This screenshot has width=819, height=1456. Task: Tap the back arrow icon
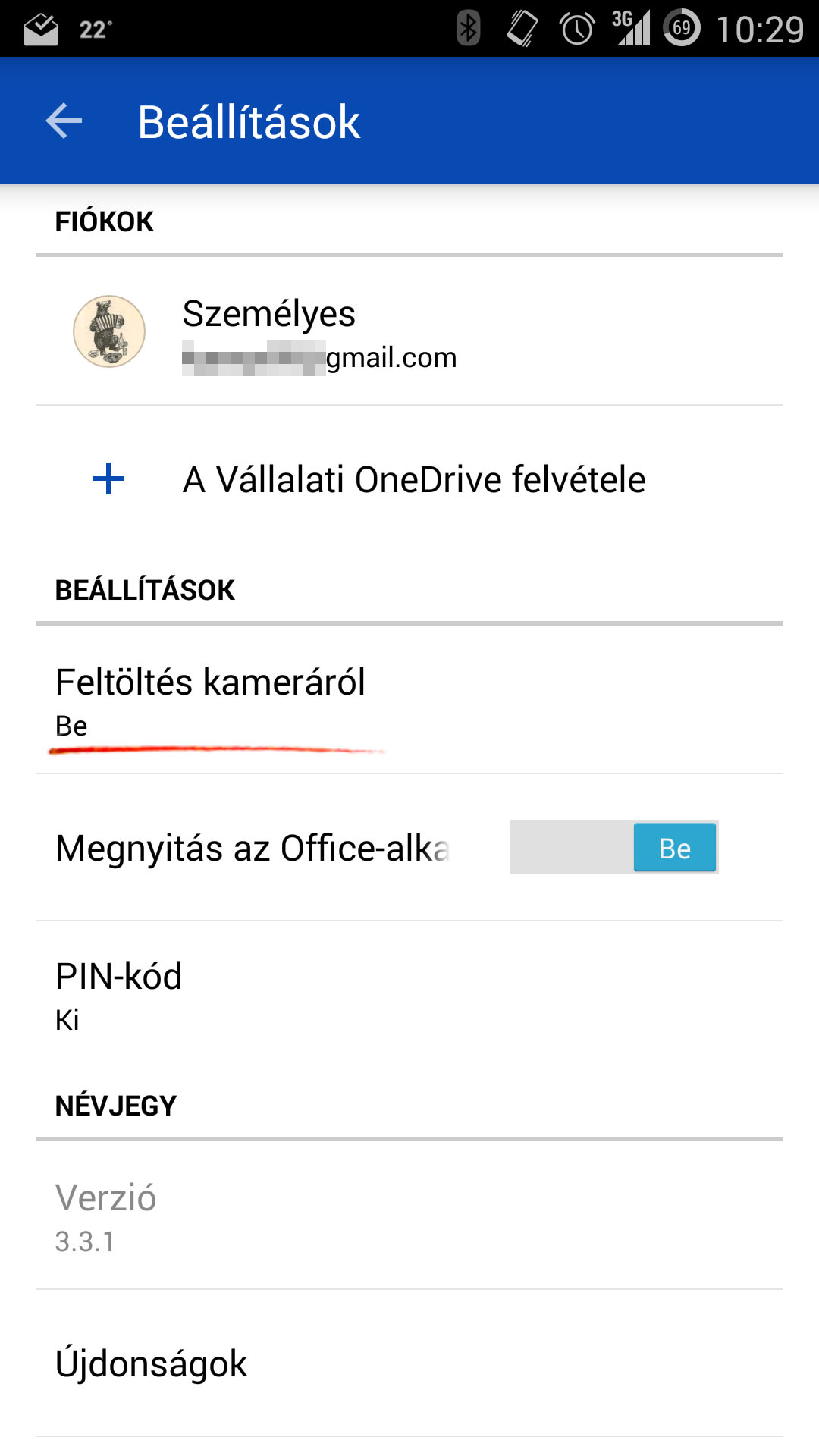64,121
